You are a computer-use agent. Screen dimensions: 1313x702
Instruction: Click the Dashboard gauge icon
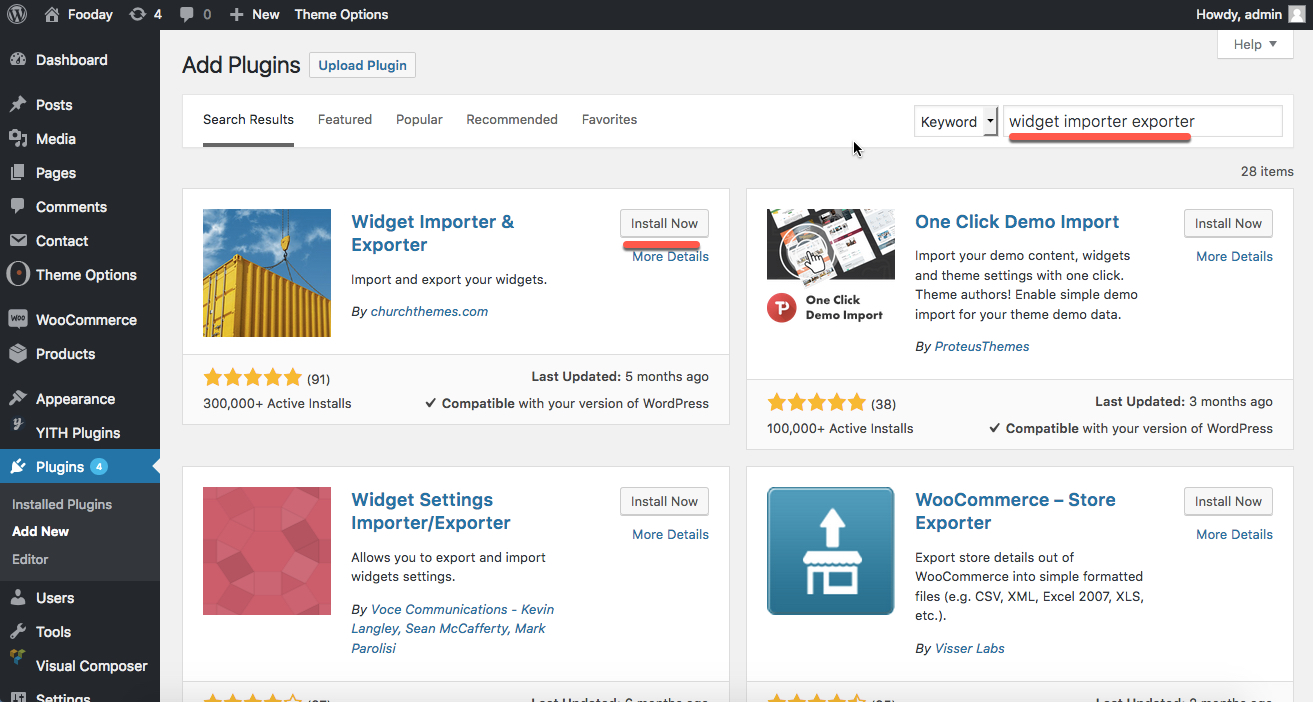(17, 60)
